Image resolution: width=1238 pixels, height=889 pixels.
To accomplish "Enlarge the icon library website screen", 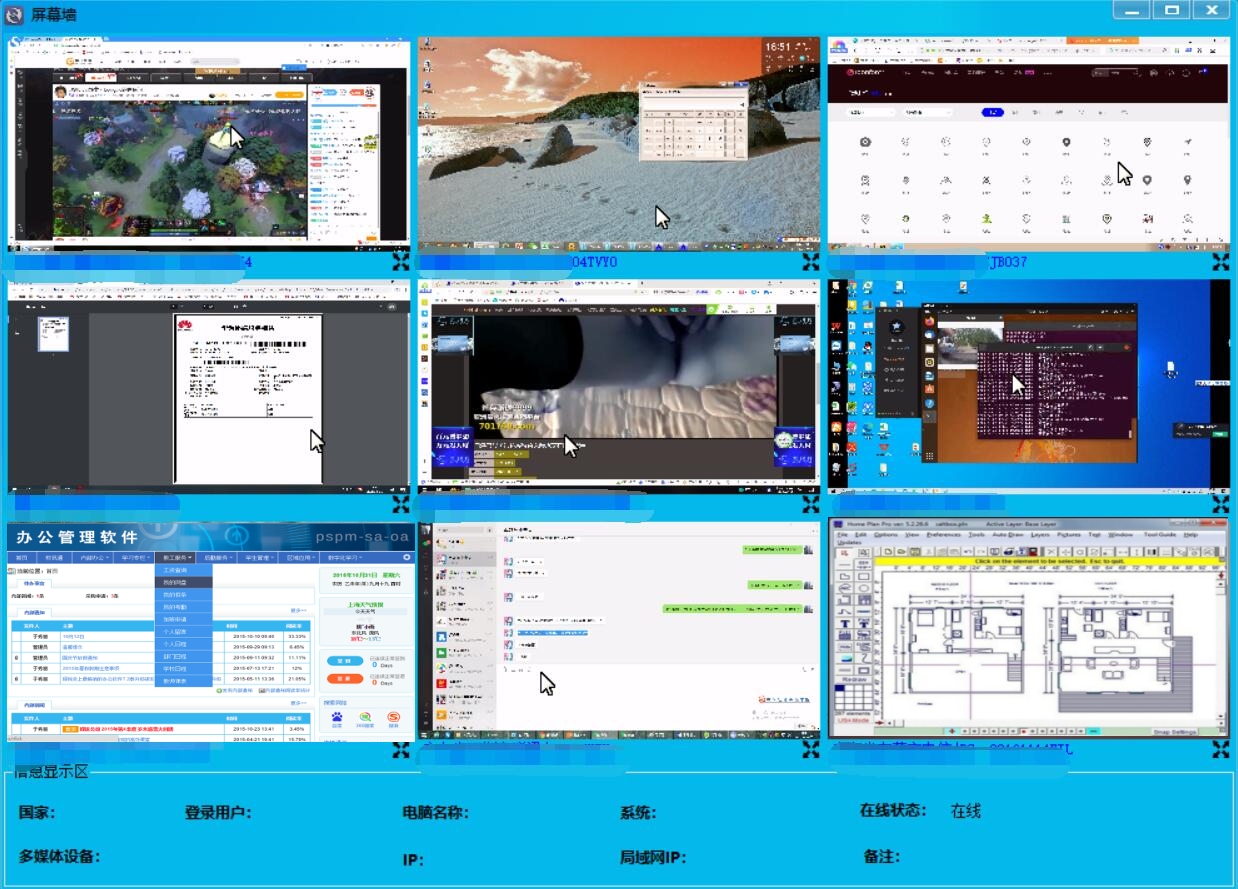I will (1221, 262).
